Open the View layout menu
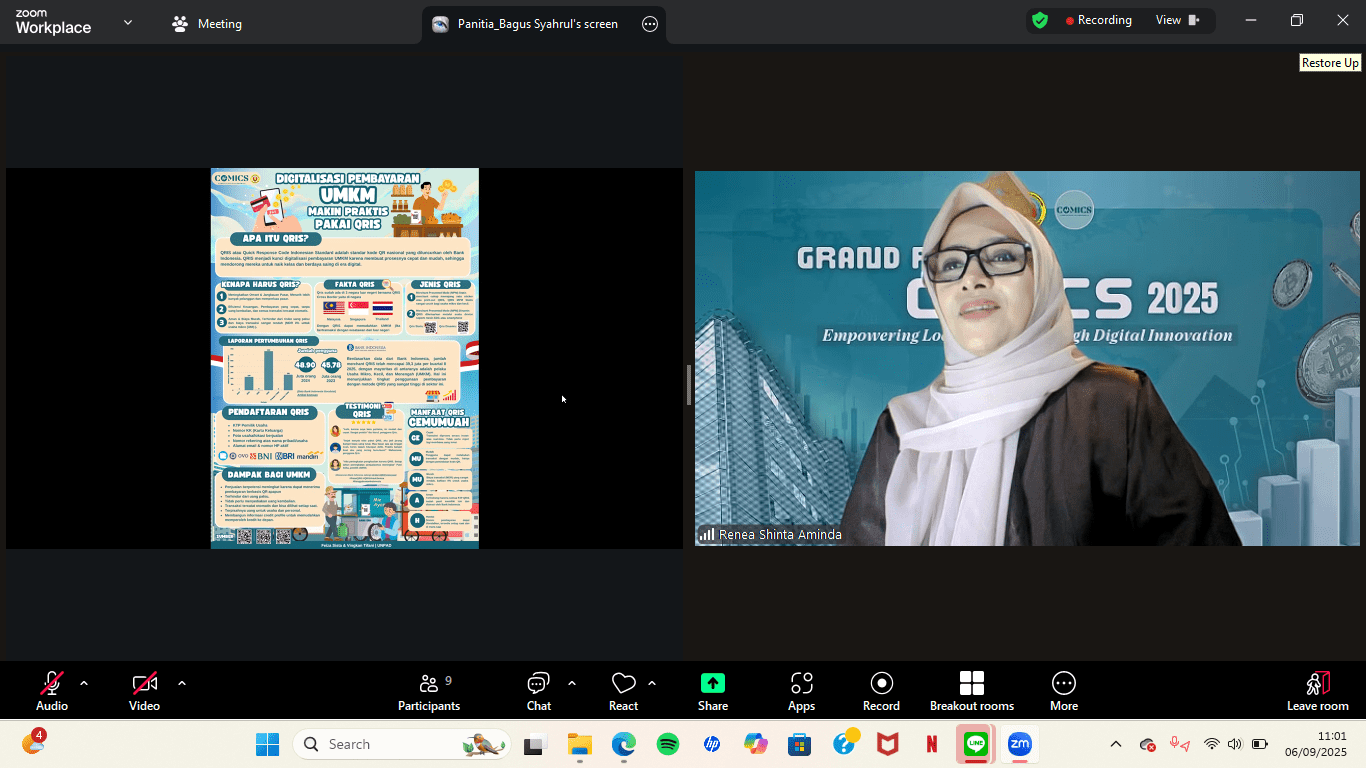 click(1178, 20)
